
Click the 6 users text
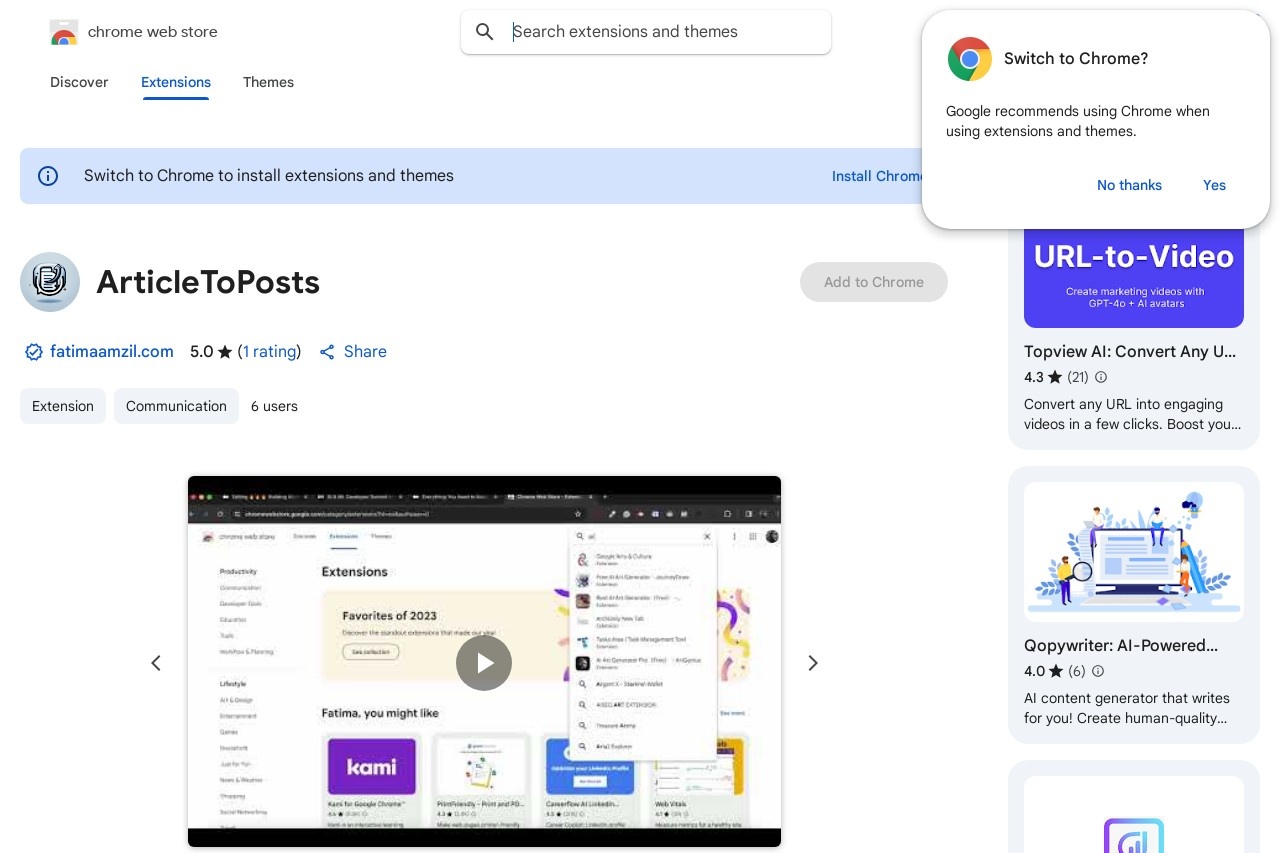(274, 406)
